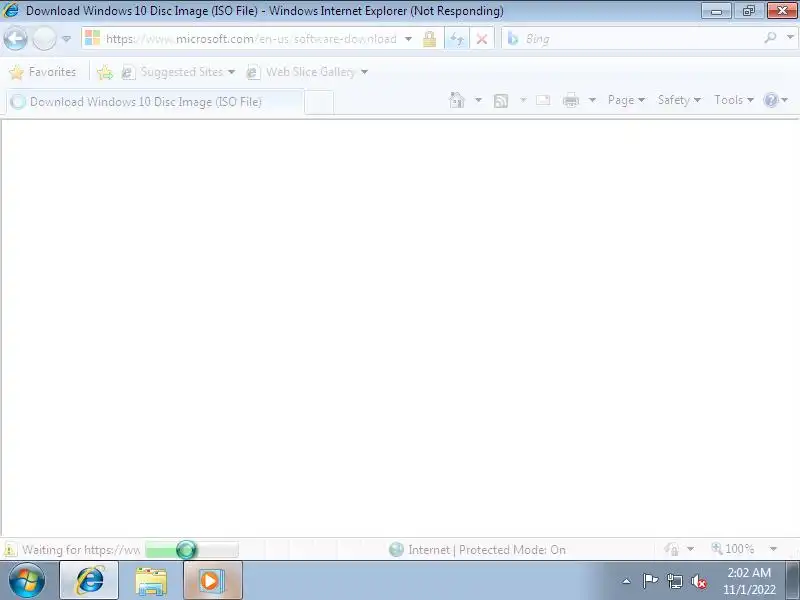This screenshot has height=600, width=800.
Task: Expand the address bar autocomplete dropdown
Action: [x=408, y=39]
